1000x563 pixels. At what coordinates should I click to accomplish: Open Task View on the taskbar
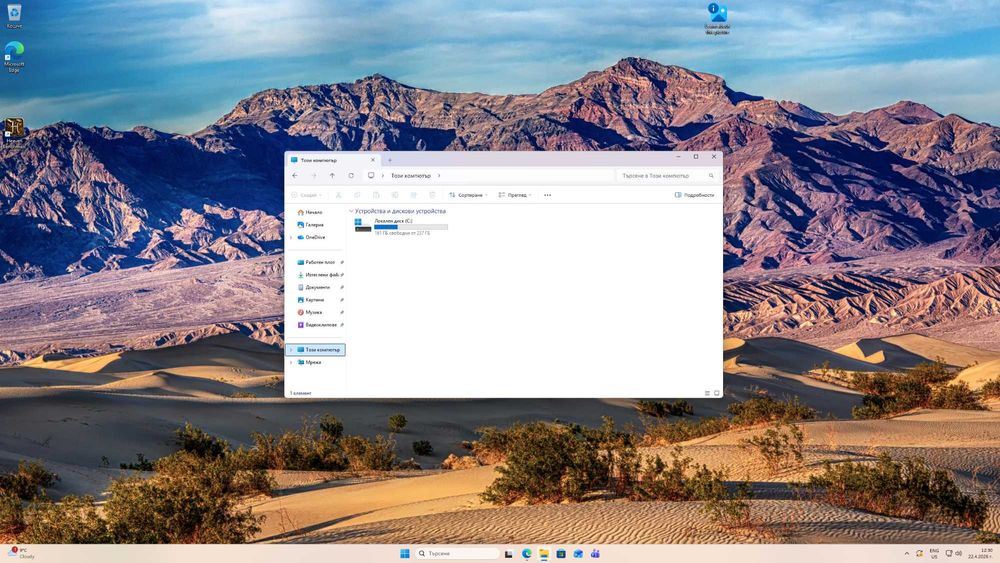pyautogui.click(x=509, y=553)
